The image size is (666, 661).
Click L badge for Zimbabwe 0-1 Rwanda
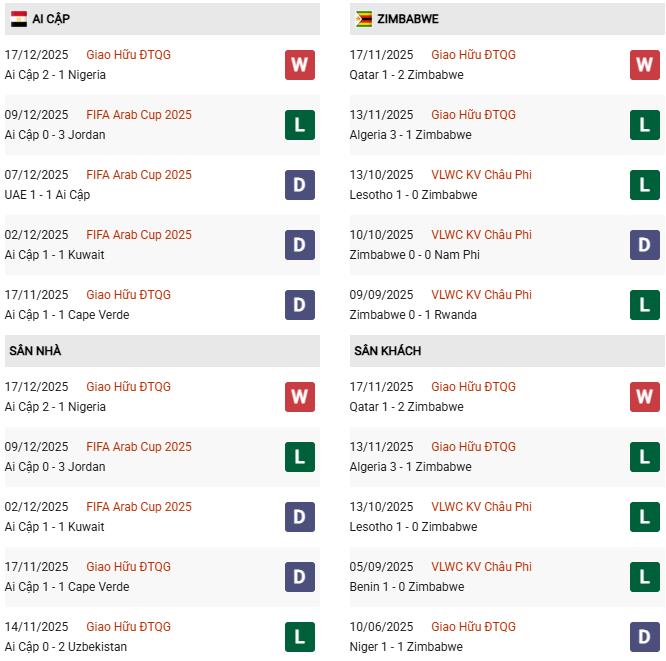(x=644, y=305)
